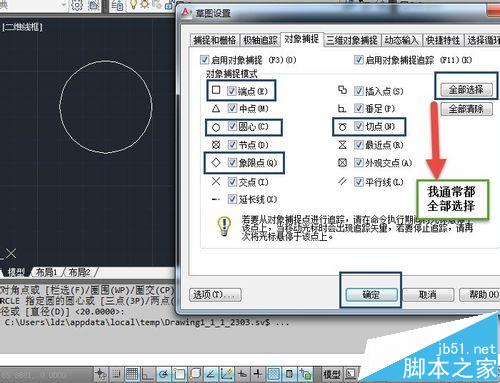Switch to 选择循环 tab
500x383 pixels.
tap(482, 40)
